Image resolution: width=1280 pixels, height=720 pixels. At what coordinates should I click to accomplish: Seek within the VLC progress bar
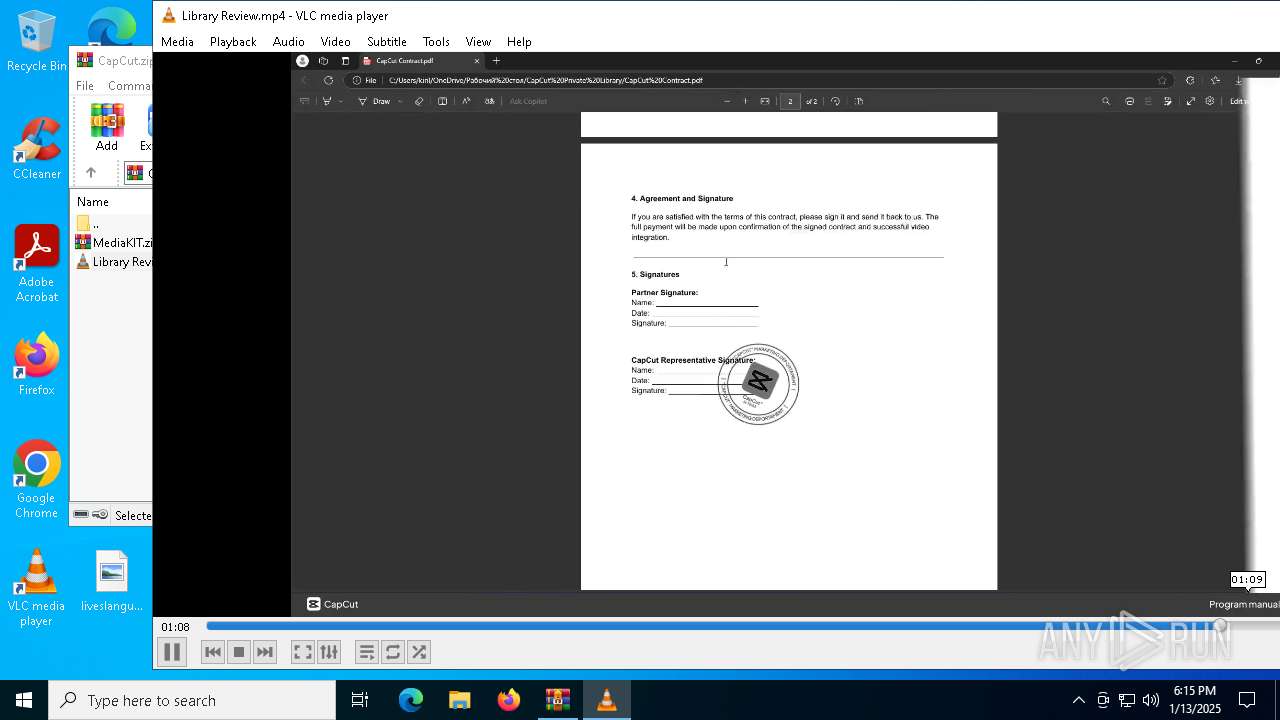(715, 626)
